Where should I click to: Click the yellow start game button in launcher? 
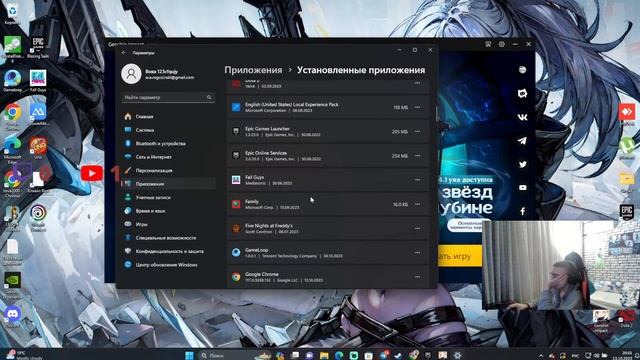[x=460, y=256]
